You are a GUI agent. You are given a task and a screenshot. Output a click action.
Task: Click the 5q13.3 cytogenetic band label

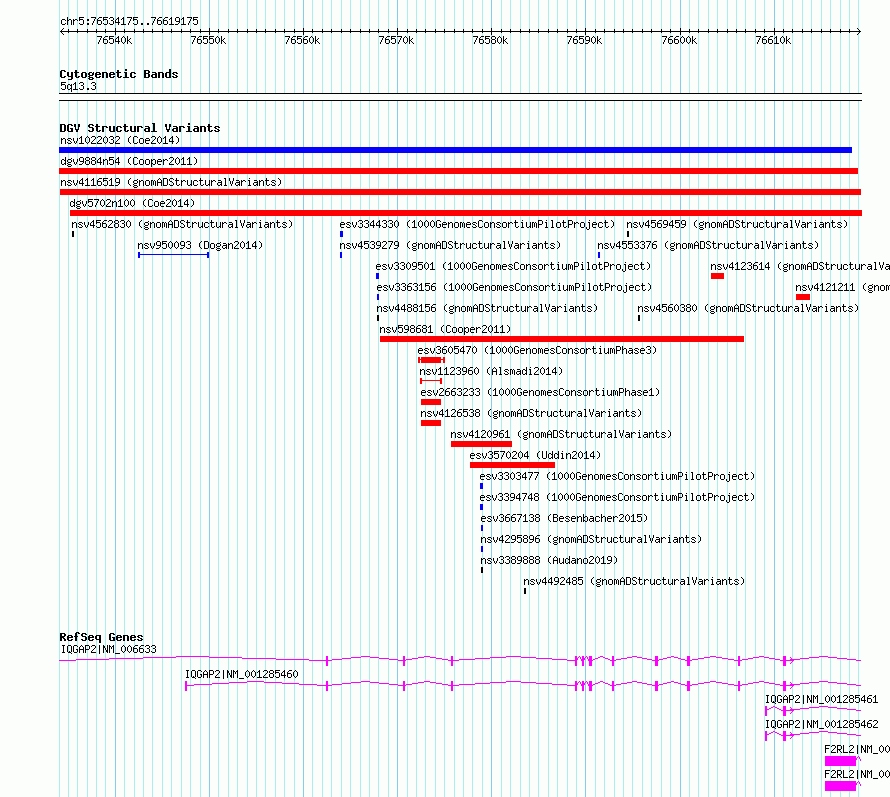(78, 86)
